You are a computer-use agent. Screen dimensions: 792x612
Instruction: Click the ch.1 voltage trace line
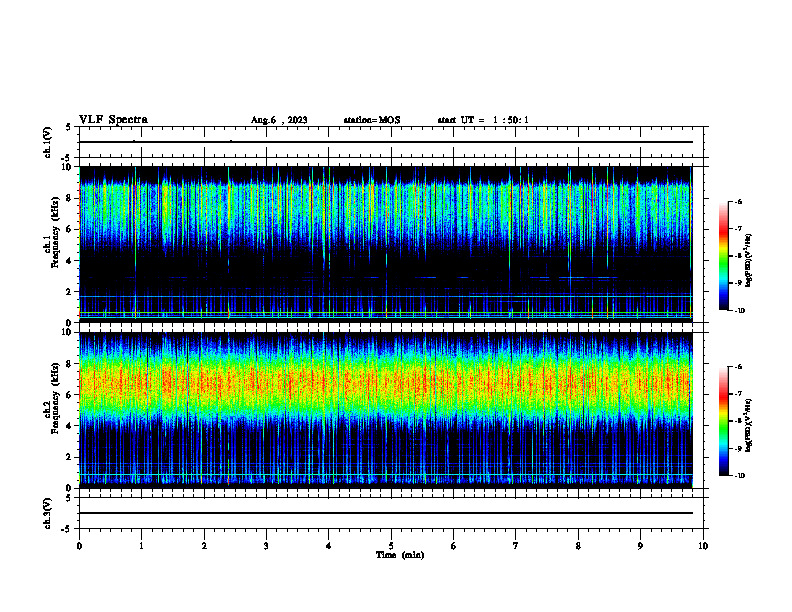pos(385,142)
